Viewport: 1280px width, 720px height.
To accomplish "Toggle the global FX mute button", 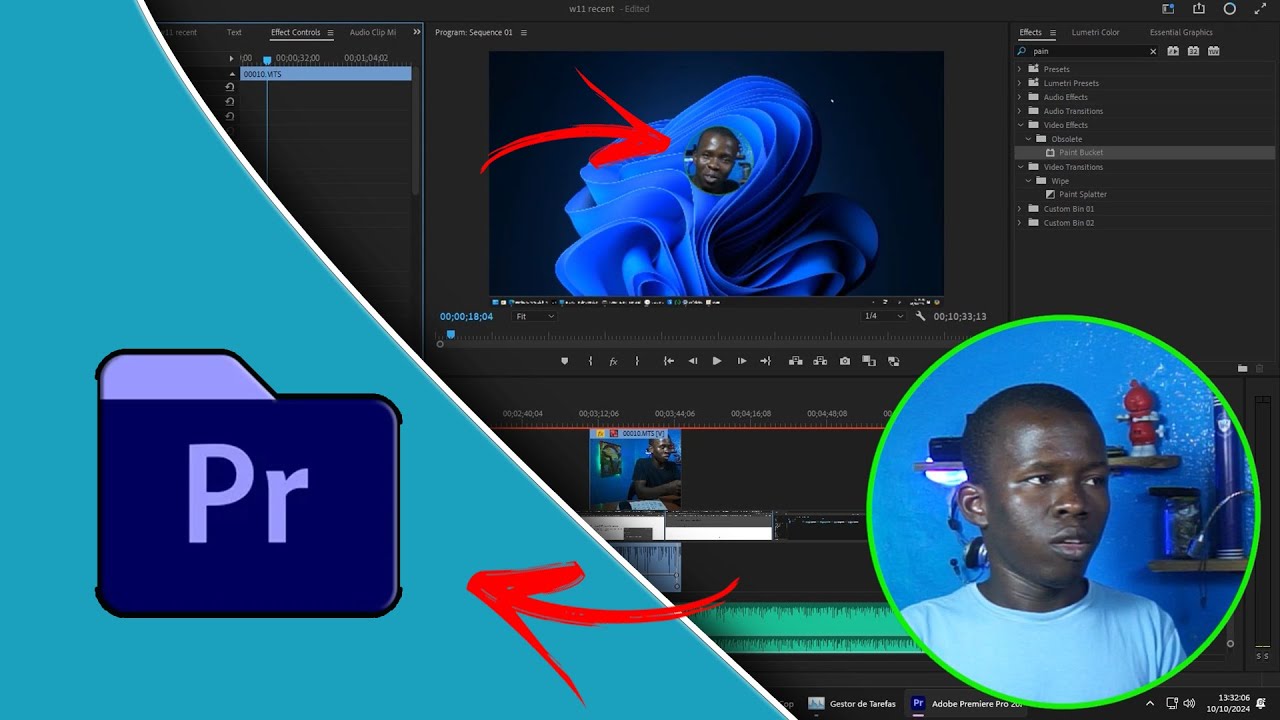I will pos(613,361).
